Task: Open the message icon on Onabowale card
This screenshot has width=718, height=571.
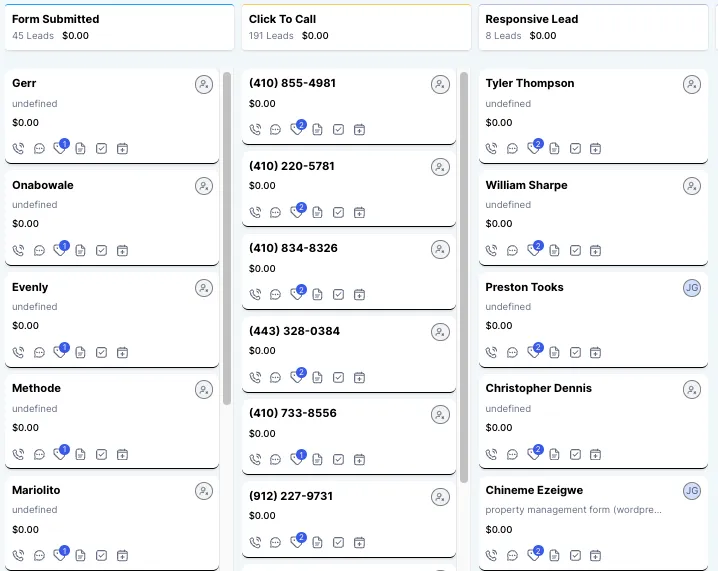Action: point(39,250)
